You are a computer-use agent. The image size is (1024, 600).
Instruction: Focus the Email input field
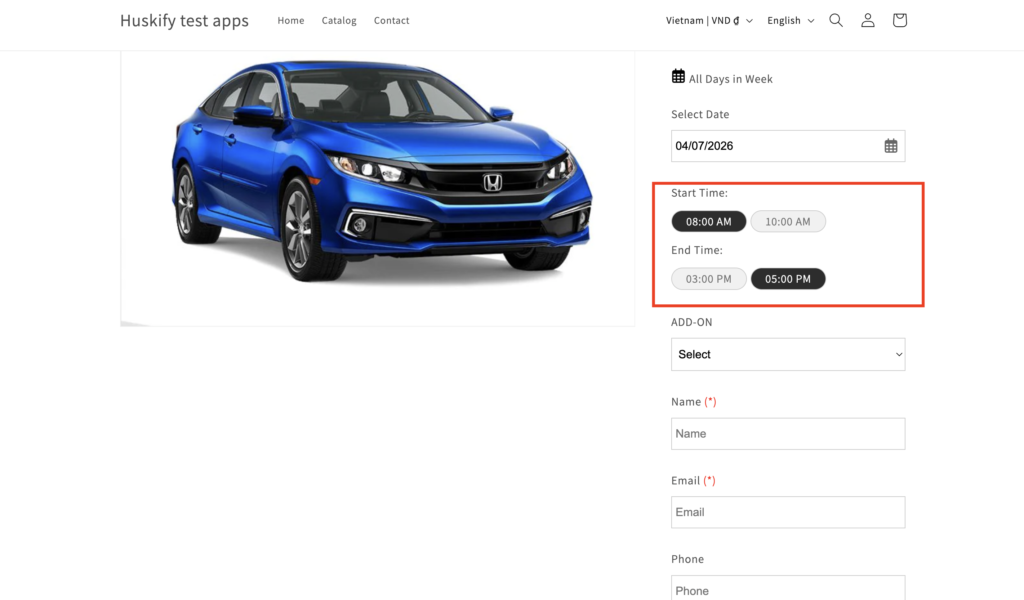coord(788,512)
